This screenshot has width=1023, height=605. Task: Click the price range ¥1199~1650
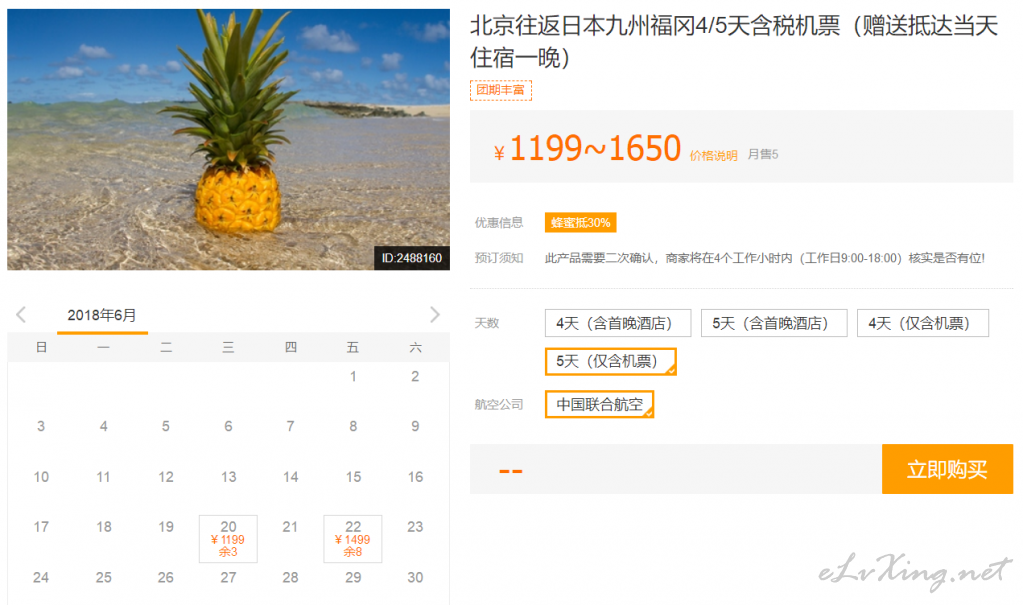point(587,148)
